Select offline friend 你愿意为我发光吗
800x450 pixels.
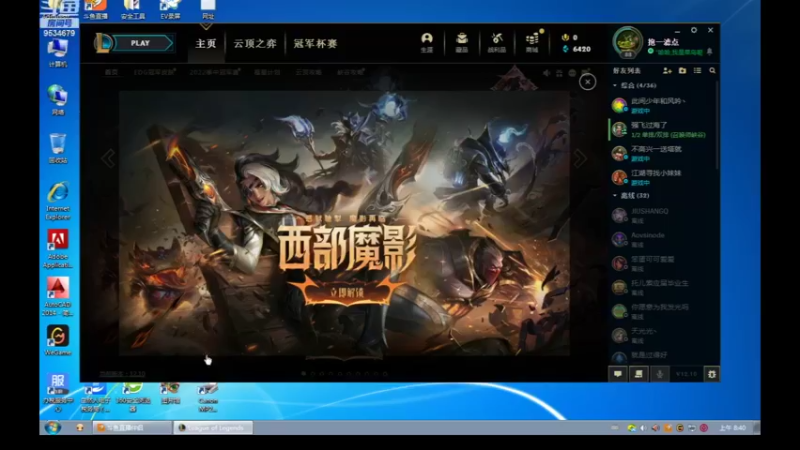[661, 311]
